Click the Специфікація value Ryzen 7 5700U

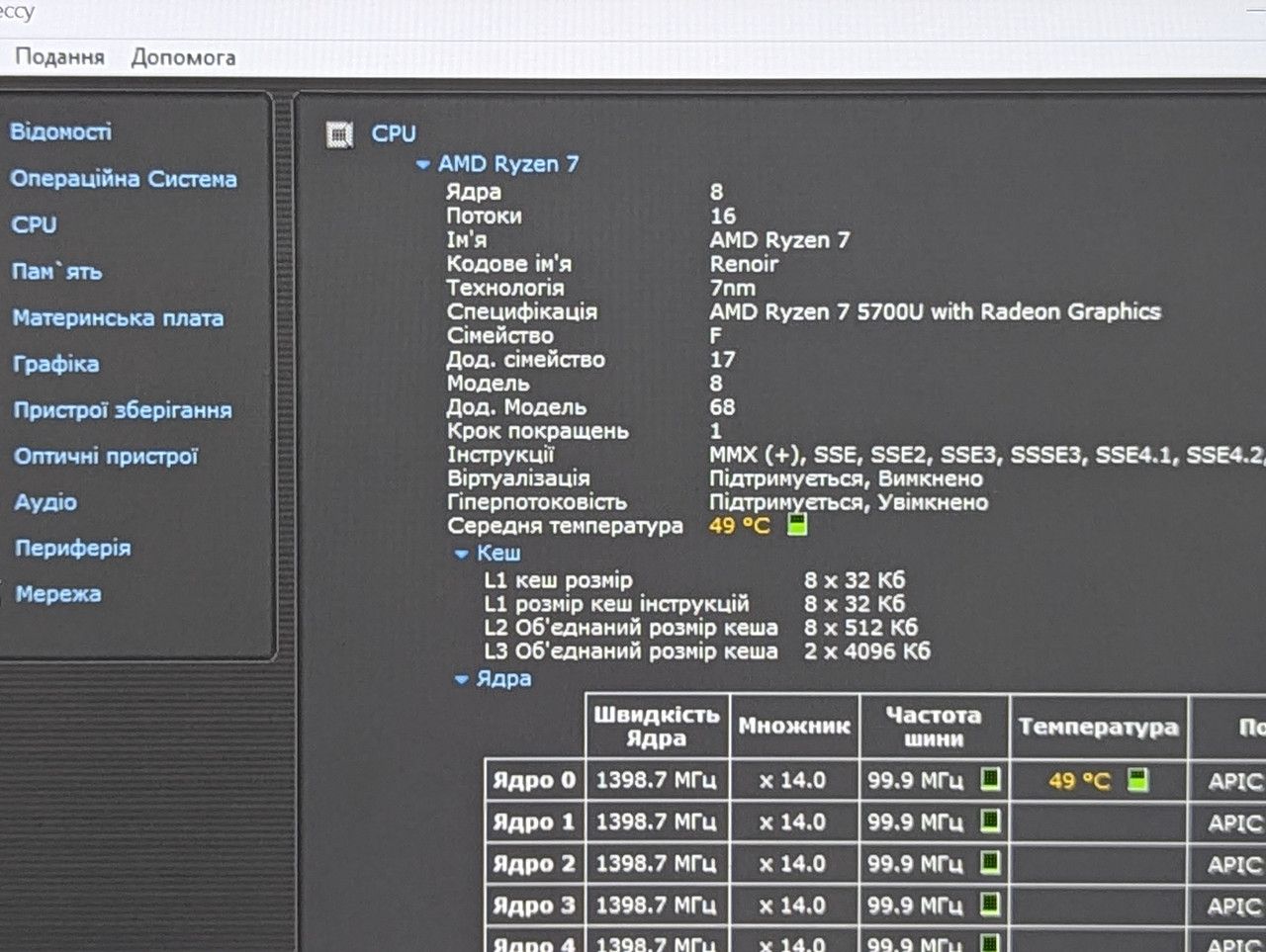pos(935,311)
